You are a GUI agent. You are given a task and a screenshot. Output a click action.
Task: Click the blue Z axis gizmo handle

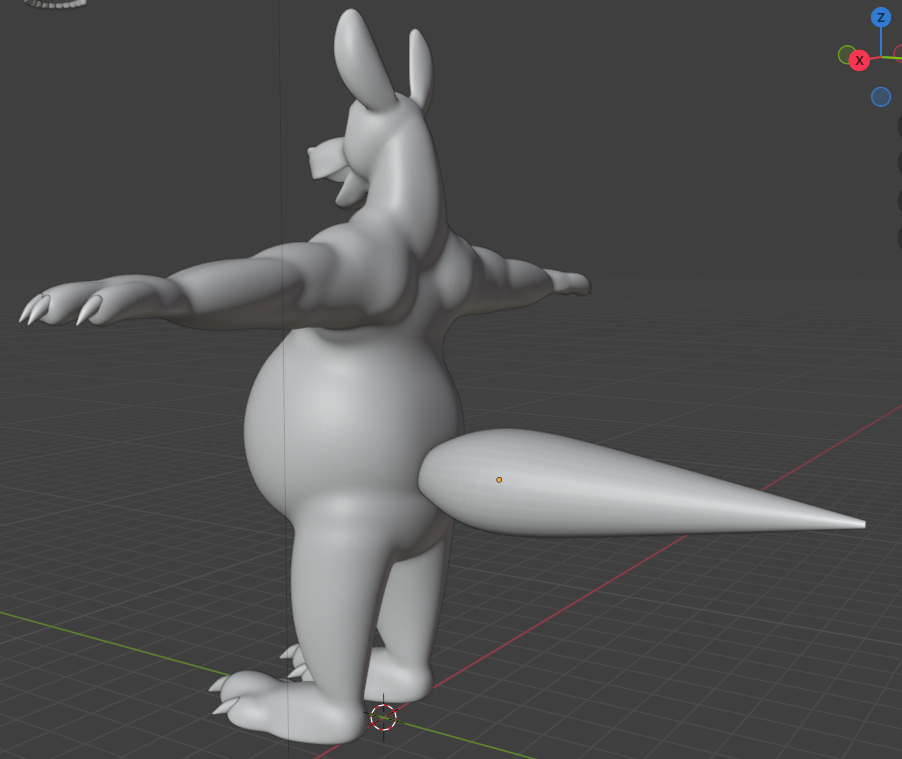(881, 17)
